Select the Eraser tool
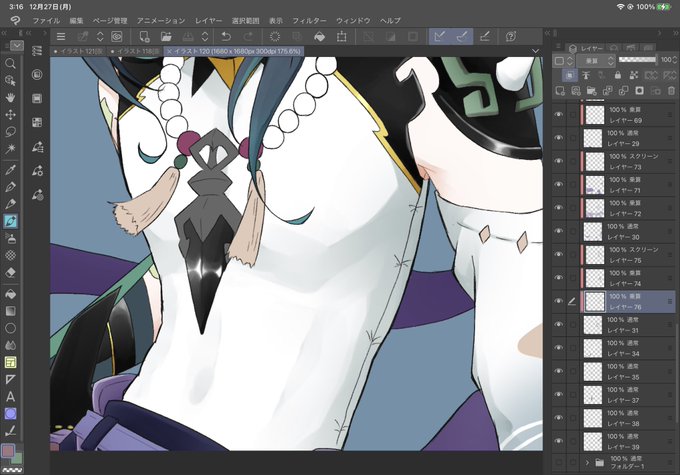 coord(10,272)
